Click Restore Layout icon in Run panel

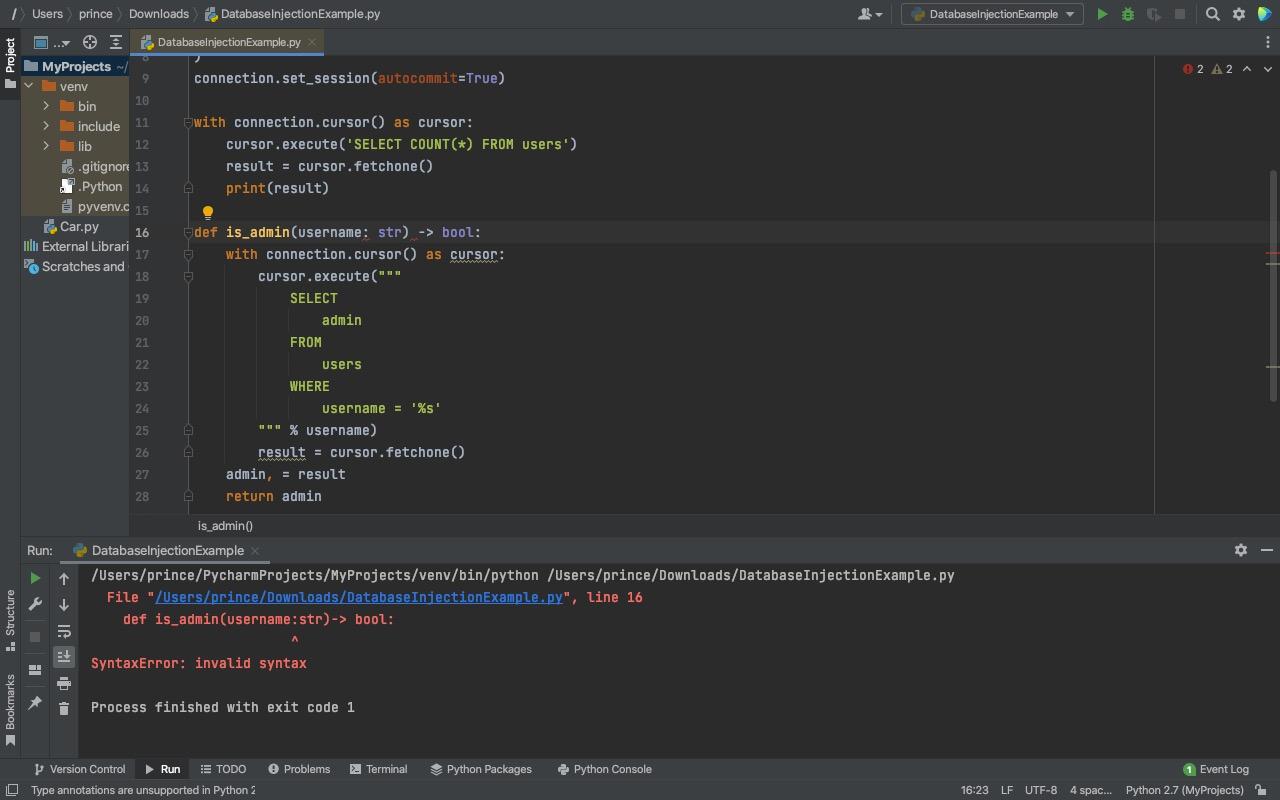tap(35, 670)
